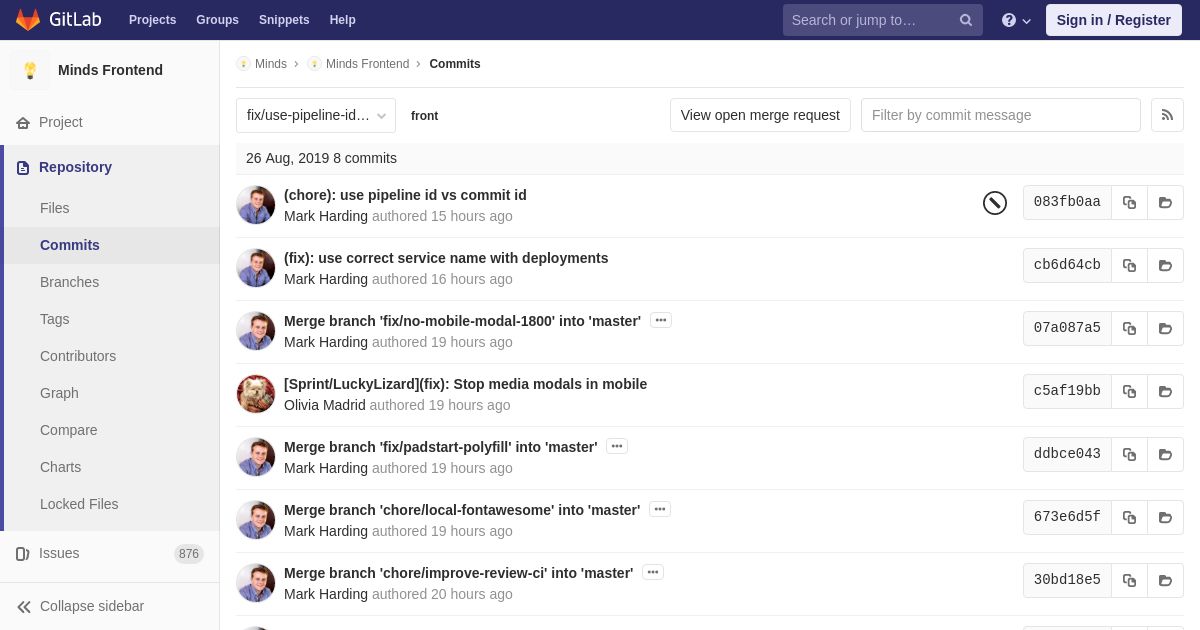Screen dimensions: 1200x630
Task: Focus the Search or jump to field
Action: [882, 20]
